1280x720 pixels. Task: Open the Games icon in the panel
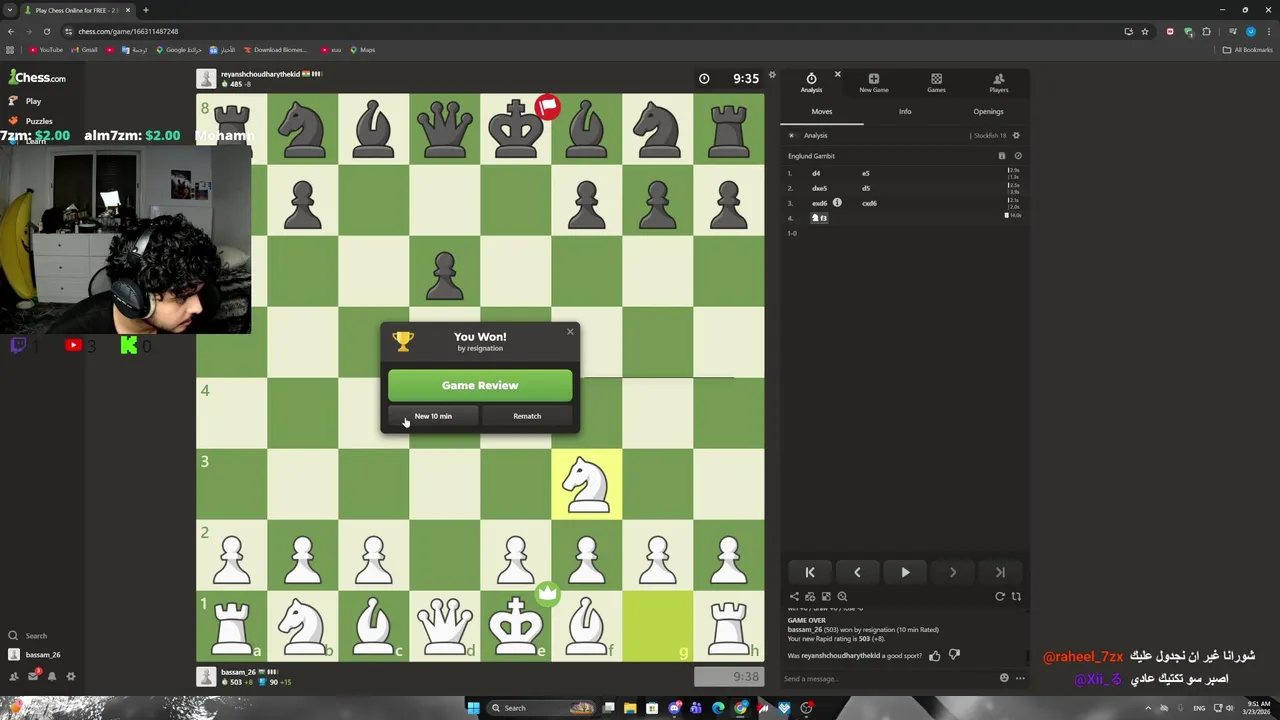[x=936, y=83]
